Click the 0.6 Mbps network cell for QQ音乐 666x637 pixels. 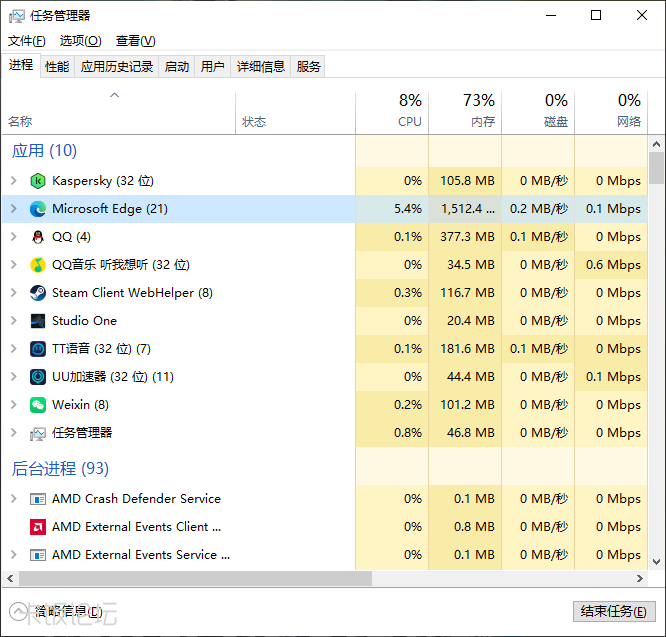613,265
